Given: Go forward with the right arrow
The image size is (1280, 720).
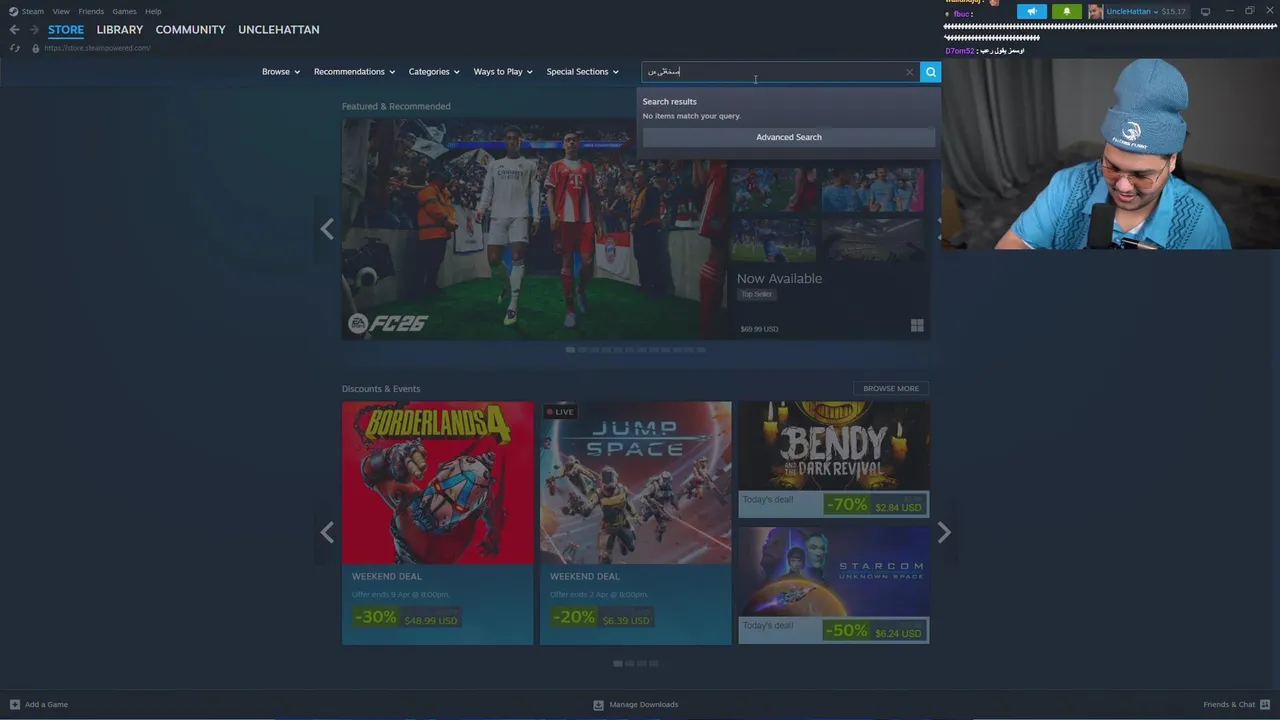Looking at the screenshot, I should [33, 30].
